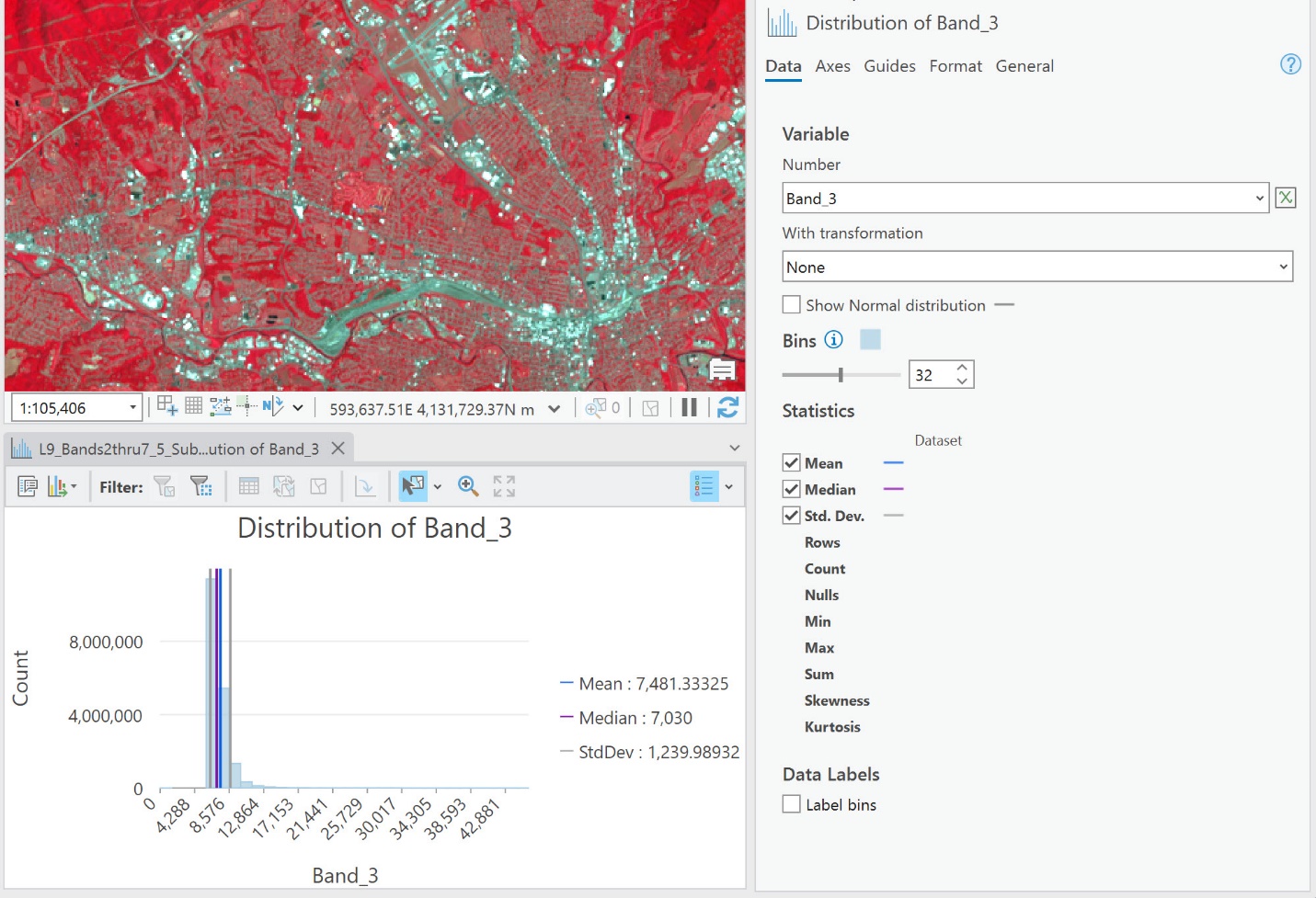The height and width of the screenshot is (898, 1316).
Task: Click north correction icon in status bar
Action: (273, 405)
